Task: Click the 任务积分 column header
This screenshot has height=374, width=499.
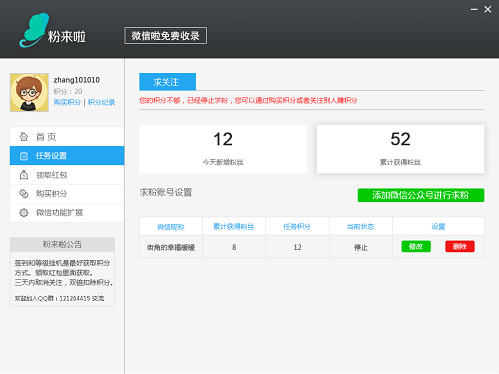Action: coord(297,227)
